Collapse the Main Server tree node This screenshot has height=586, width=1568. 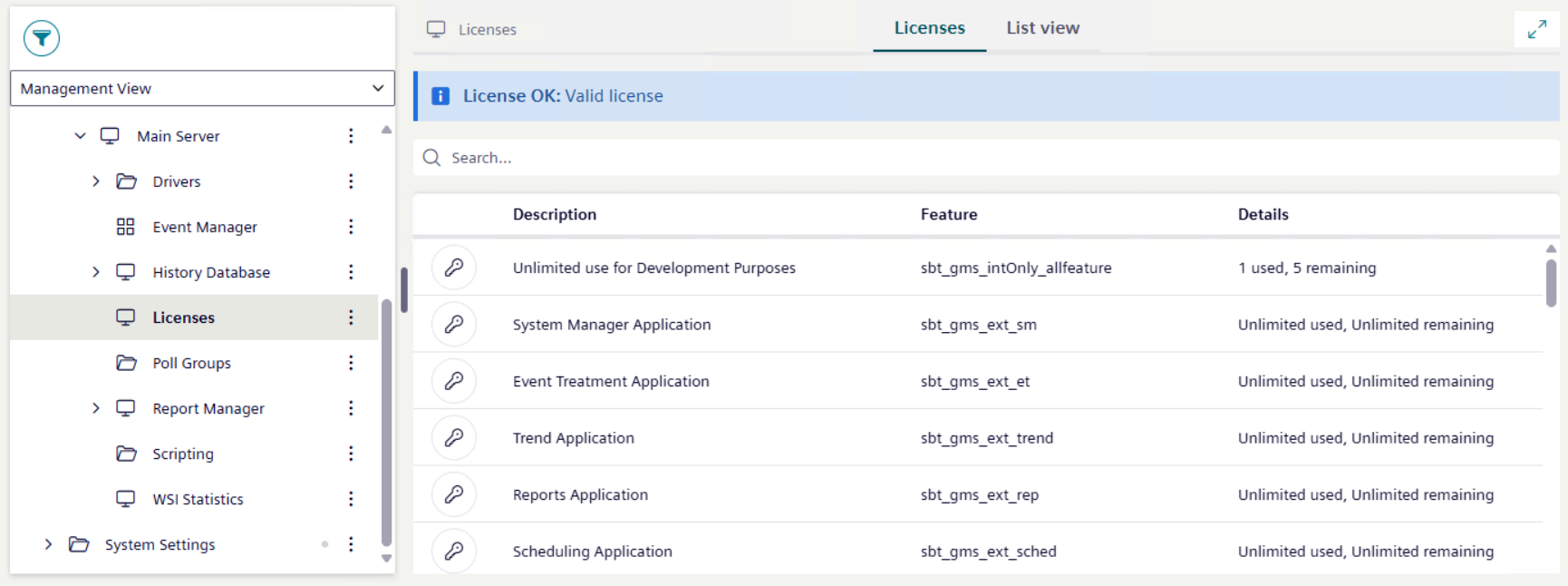click(x=80, y=136)
